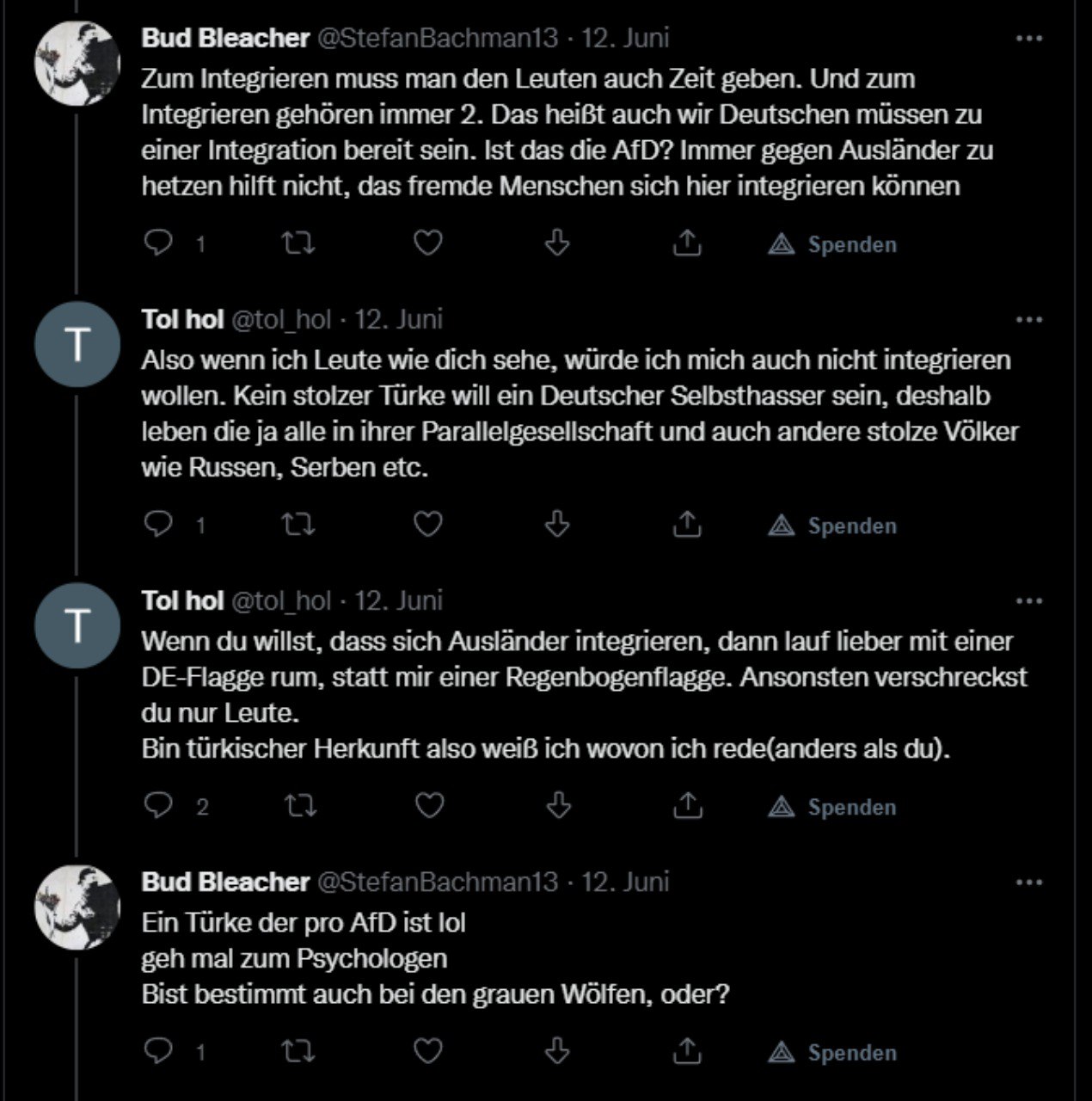Open three-dot menu on last tweet
This screenshot has height=1101, width=1092.
click(1028, 883)
